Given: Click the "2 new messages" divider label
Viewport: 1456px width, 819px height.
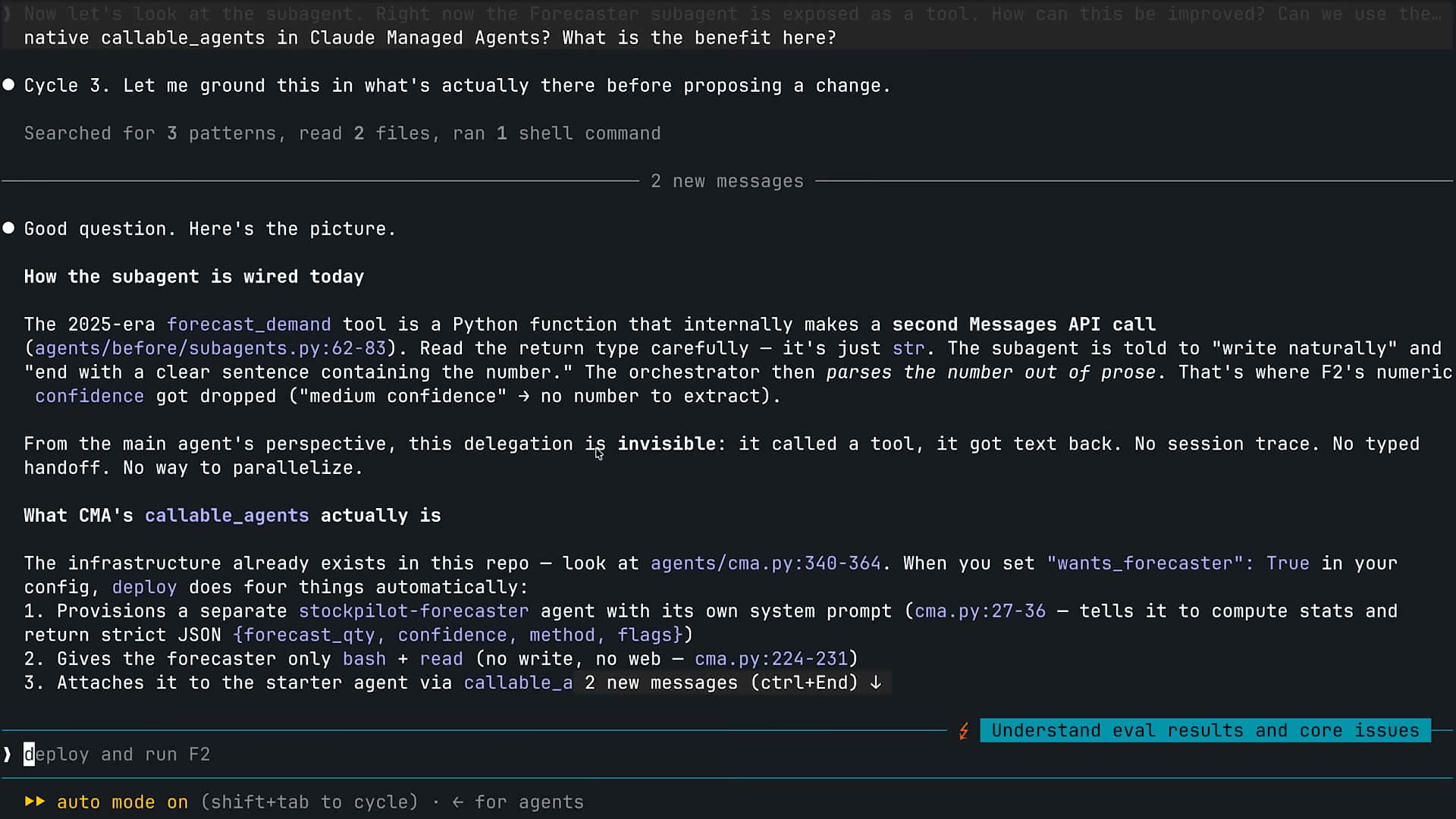Looking at the screenshot, I should (726, 181).
